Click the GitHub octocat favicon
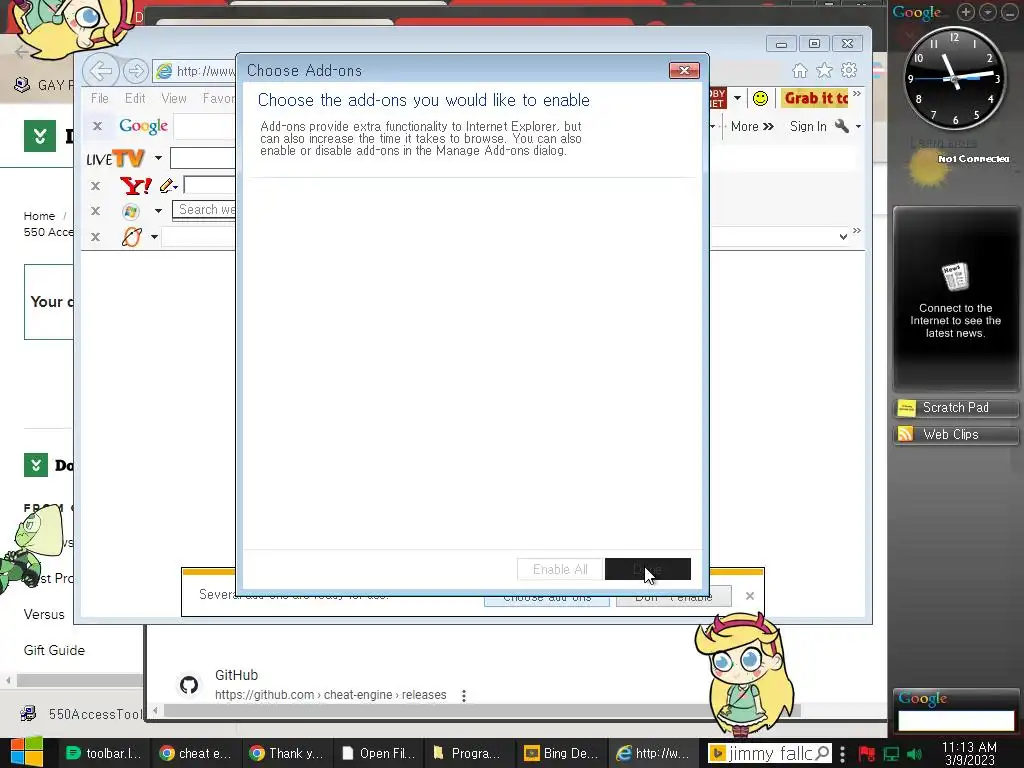The image size is (1024, 768). click(x=189, y=685)
